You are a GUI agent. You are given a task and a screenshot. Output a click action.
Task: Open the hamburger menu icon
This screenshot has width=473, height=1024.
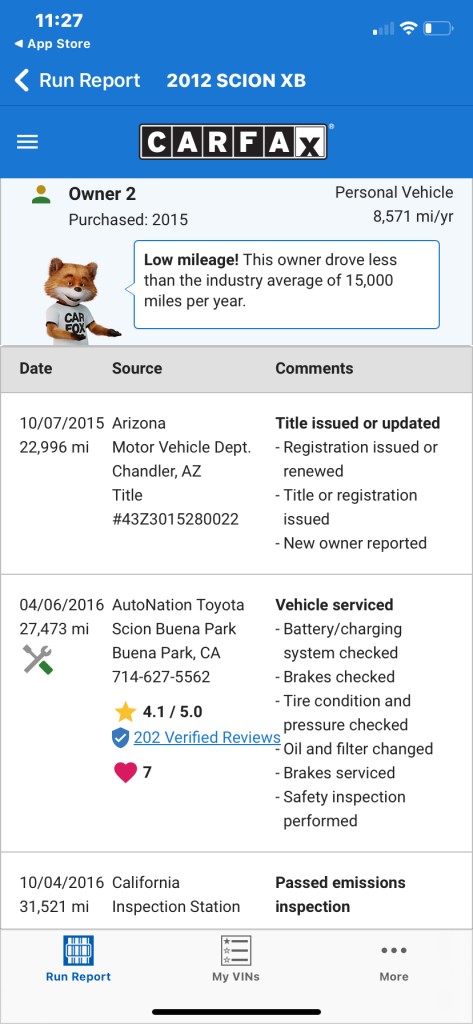click(x=27, y=142)
